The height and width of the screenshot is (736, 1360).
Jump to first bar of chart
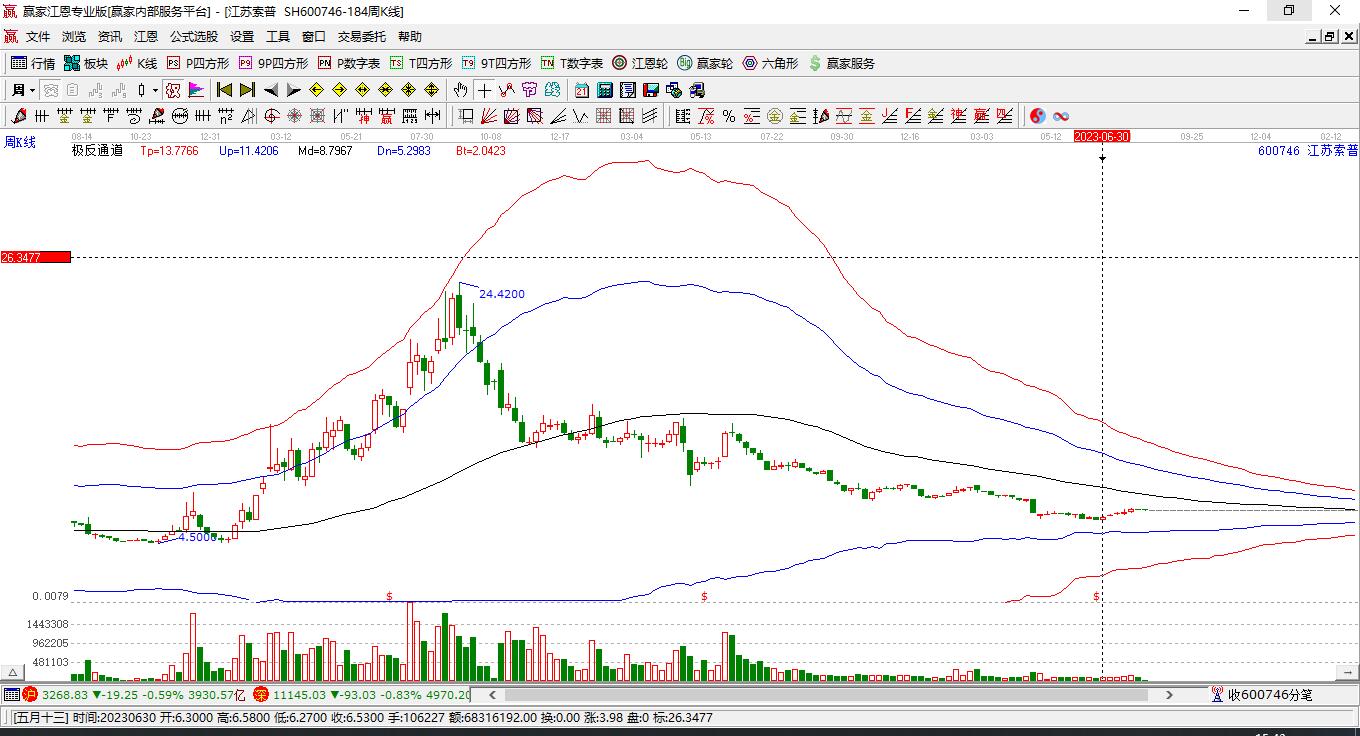coord(225,90)
